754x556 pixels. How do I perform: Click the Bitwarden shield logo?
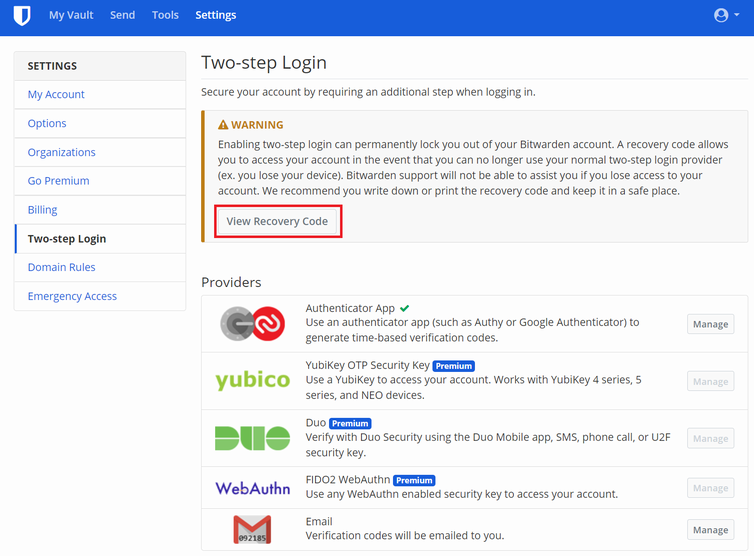[x=22, y=15]
